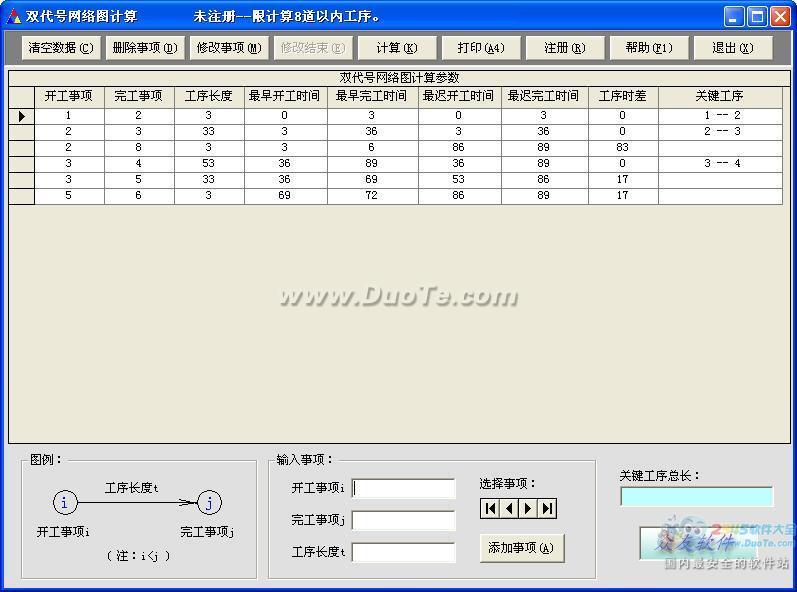Jump to first record navigation icon
This screenshot has width=797, height=592.
click(x=490, y=508)
